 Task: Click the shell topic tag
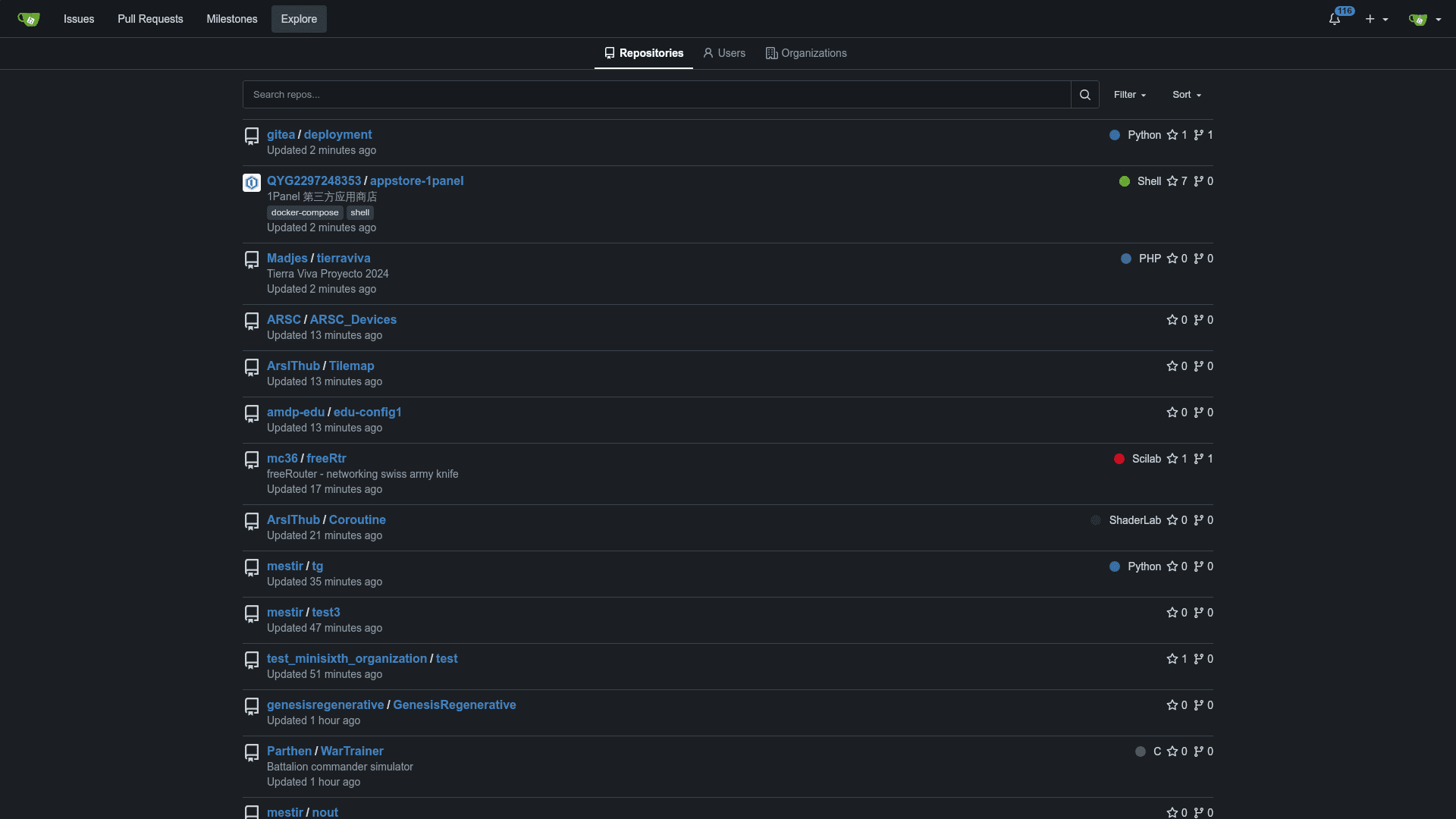[x=360, y=212]
